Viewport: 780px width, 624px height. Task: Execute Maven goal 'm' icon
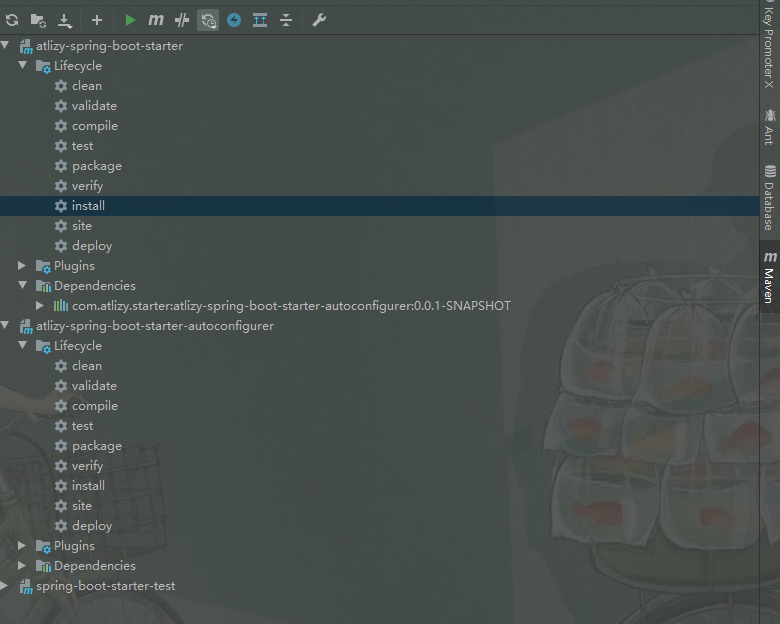click(x=156, y=20)
